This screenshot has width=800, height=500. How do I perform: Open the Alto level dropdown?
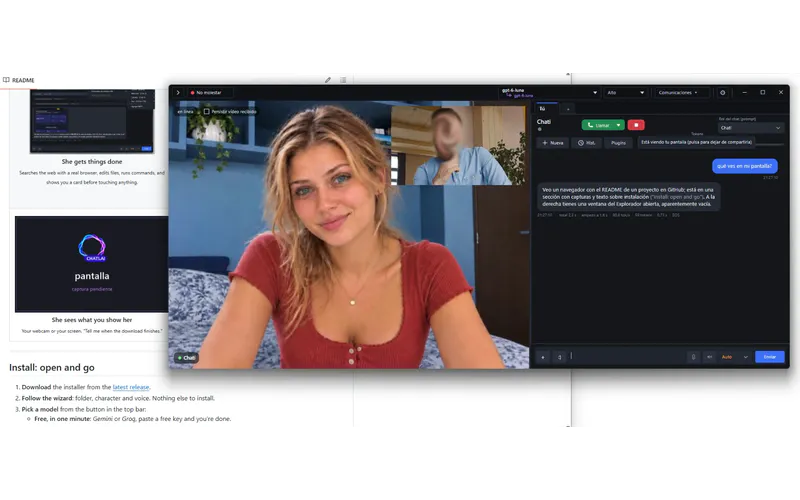pyautogui.click(x=626, y=93)
